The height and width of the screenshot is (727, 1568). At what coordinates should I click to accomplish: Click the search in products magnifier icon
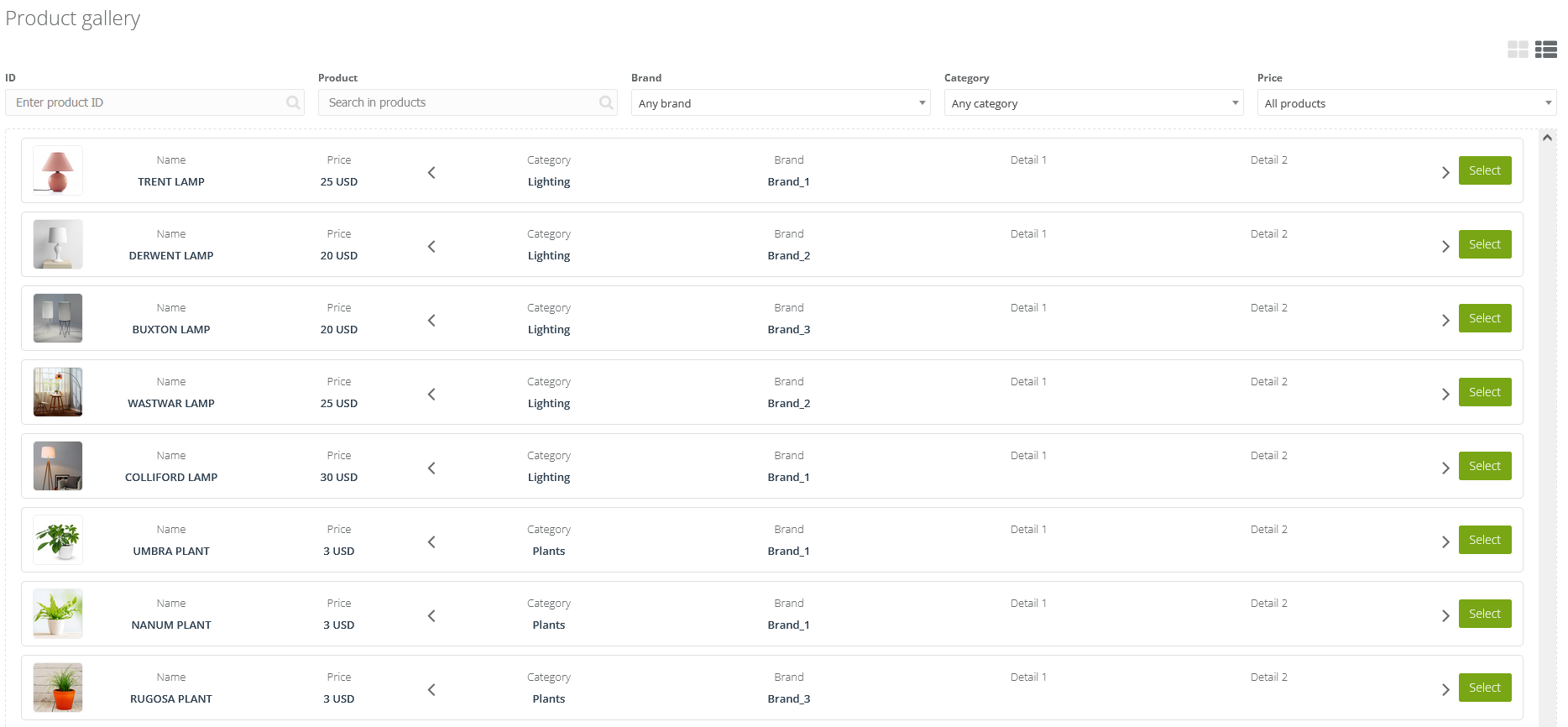606,102
